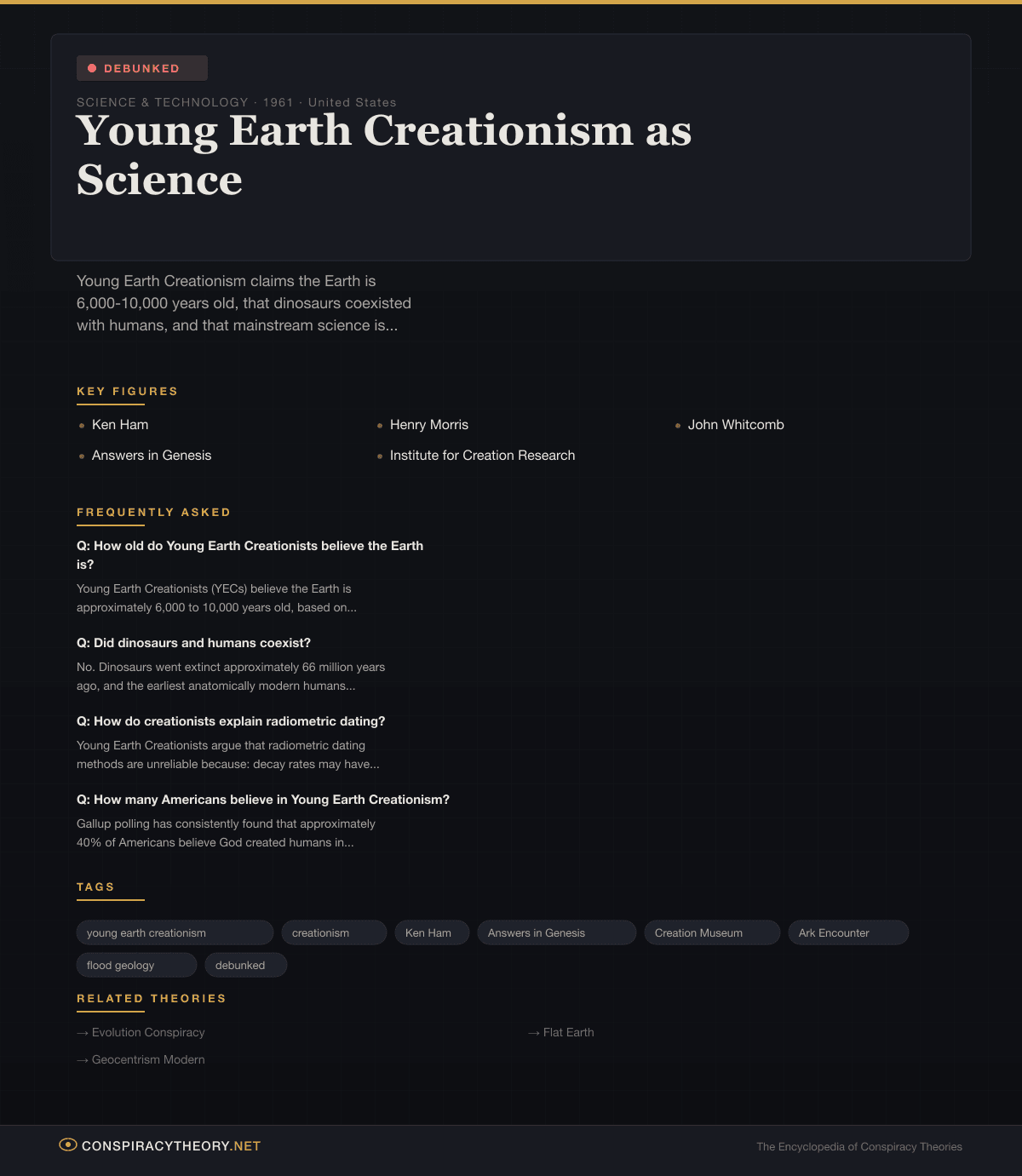
Task: Click the 'flood geology' tag
Action: [x=136, y=966]
